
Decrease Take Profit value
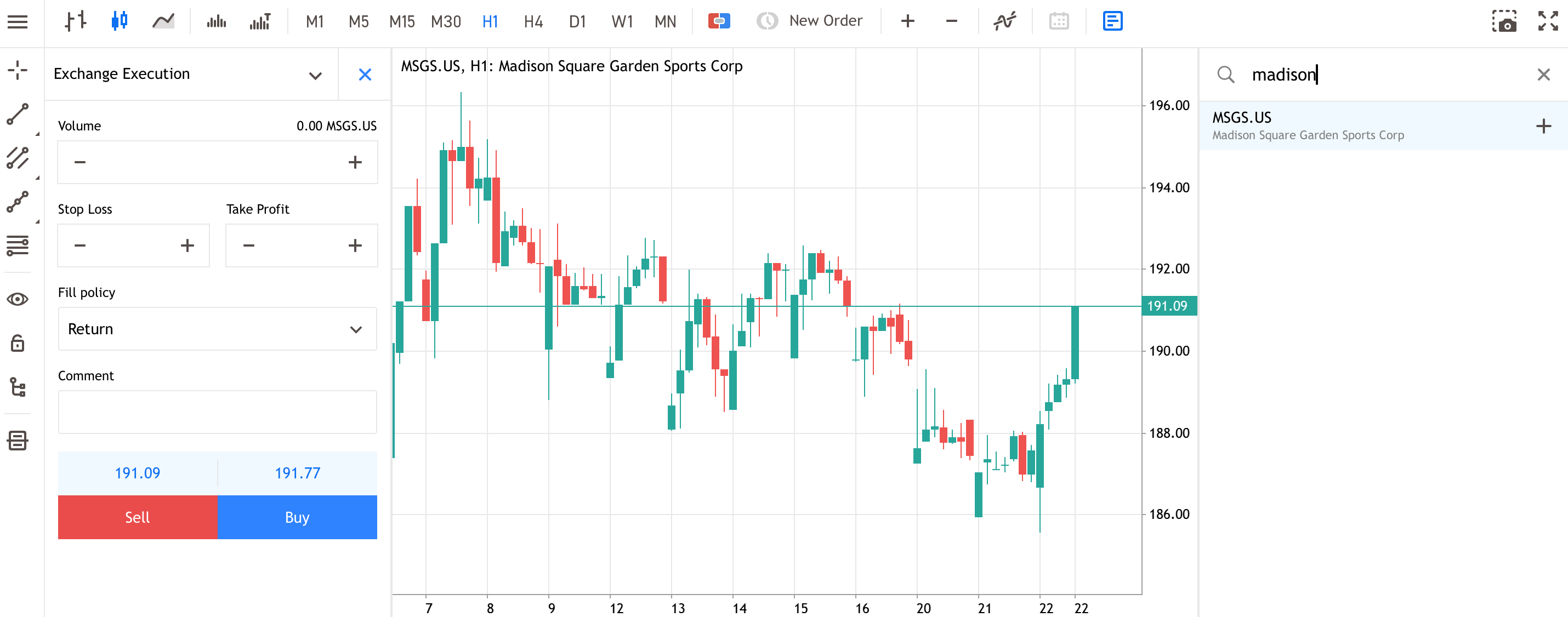[x=248, y=245]
